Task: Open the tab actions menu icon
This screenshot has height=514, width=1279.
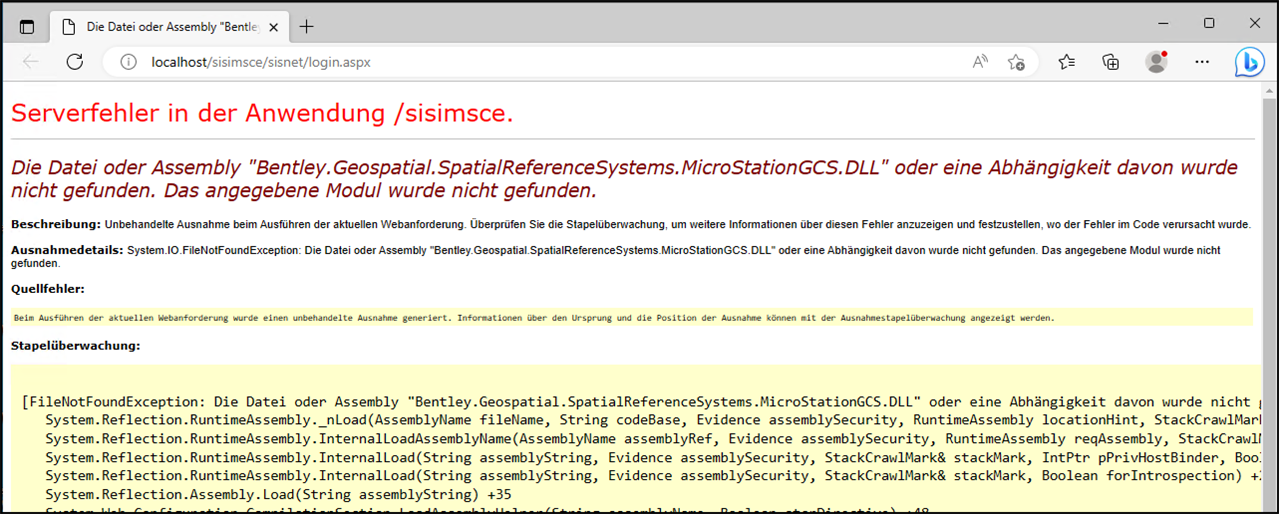Action: [27, 27]
